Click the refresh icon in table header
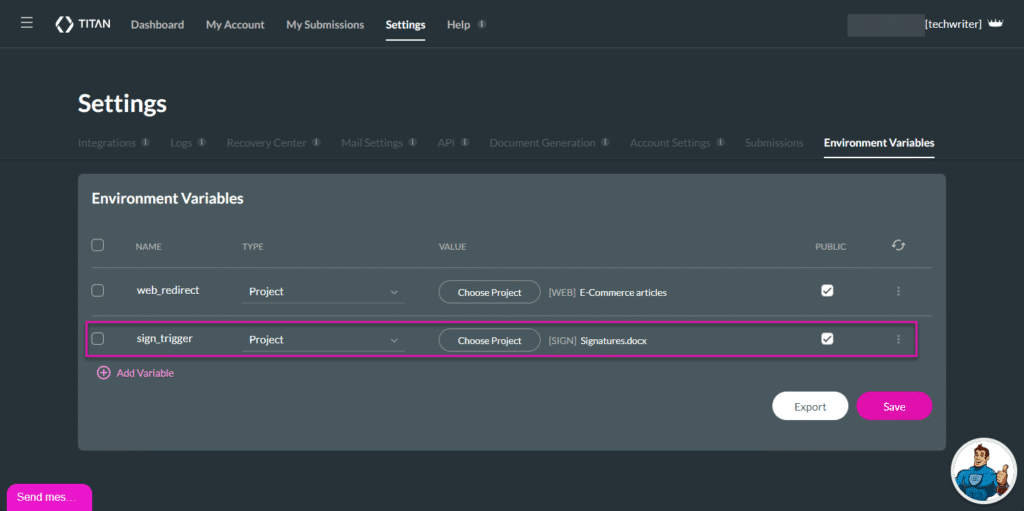This screenshot has width=1024, height=511. click(898, 245)
